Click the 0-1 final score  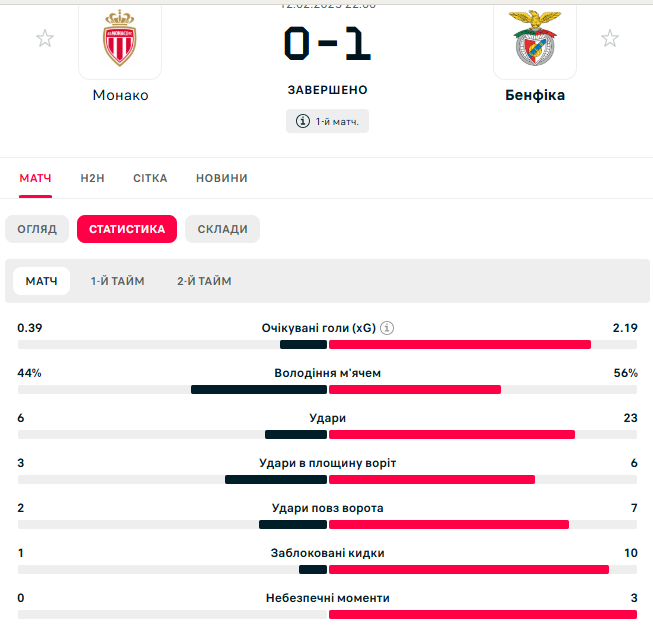pos(328,43)
